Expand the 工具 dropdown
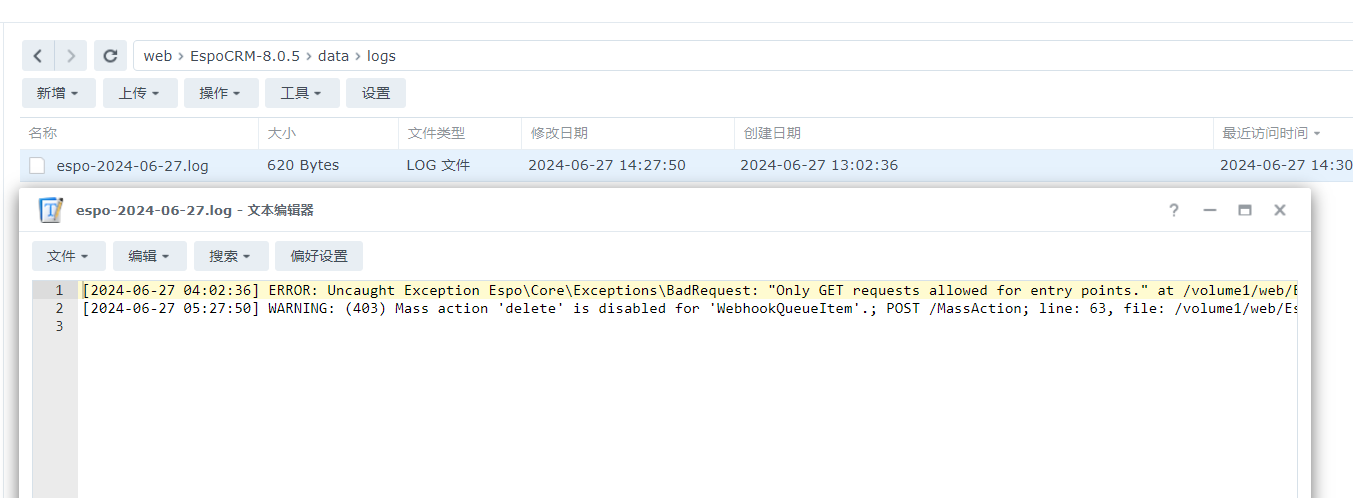This screenshot has width=1353, height=498. (301, 93)
